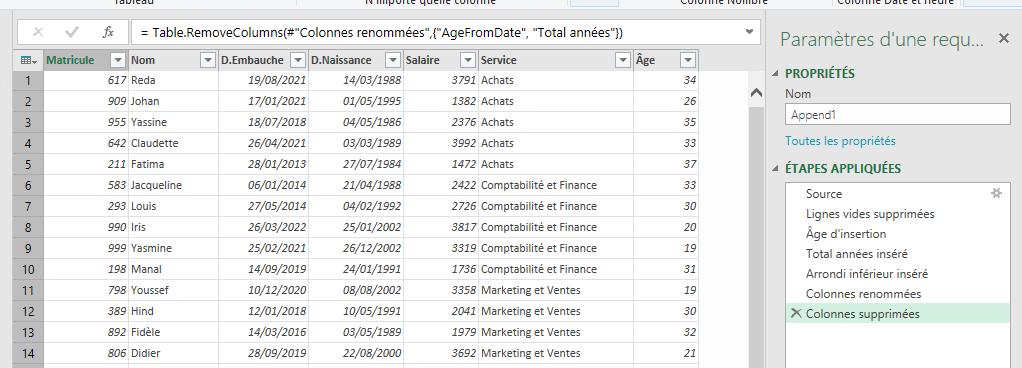This screenshot has width=1022, height=368.
Task: Click Youssef's Marketing et Ventes cell
Action: [x=556, y=290]
